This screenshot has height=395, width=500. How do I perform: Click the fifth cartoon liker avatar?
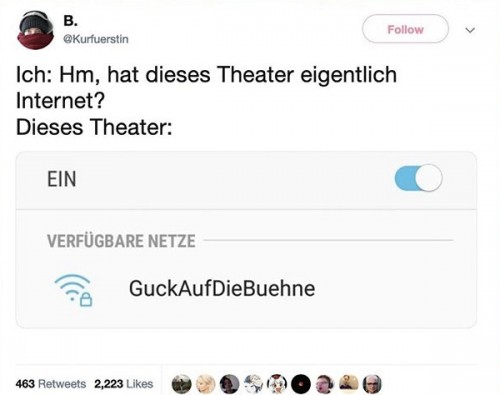pyautogui.click(x=277, y=384)
